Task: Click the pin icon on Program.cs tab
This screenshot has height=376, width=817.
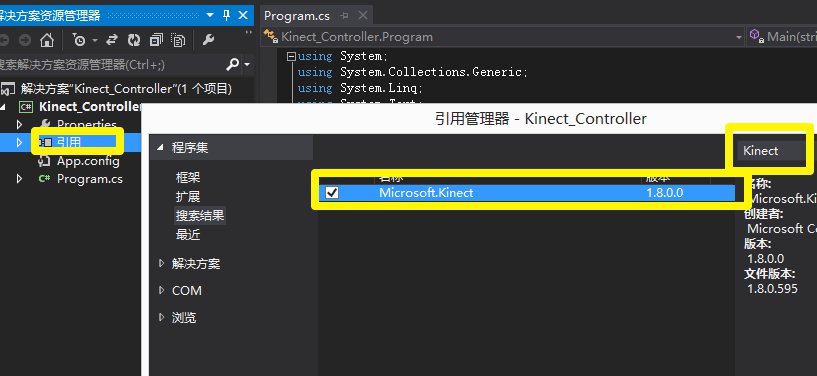Action: pyautogui.click(x=344, y=16)
